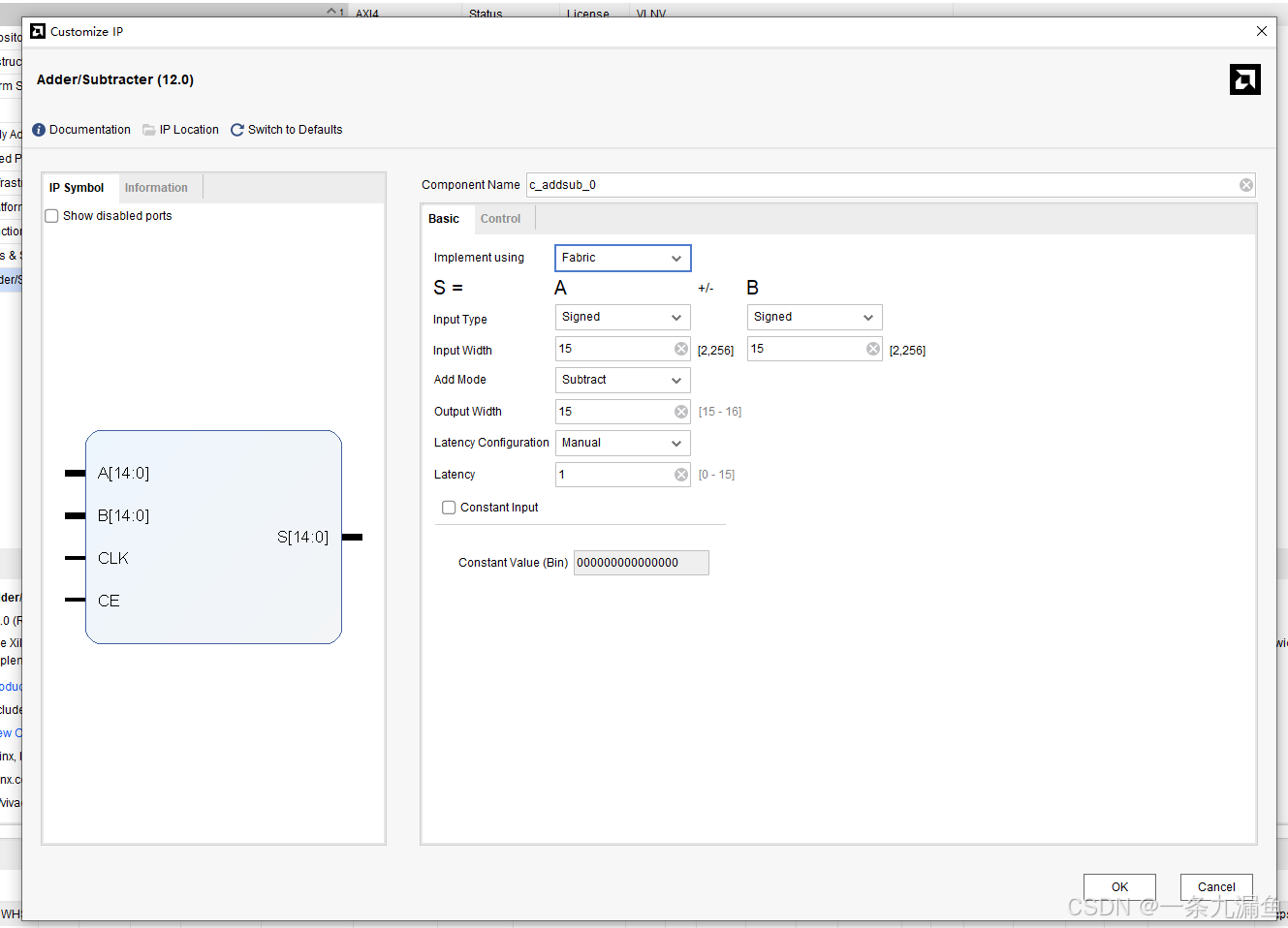The width and height of the screenshot is (1288, 928).
Task: Click the Cancel button
Action: tap(1216, 886)
